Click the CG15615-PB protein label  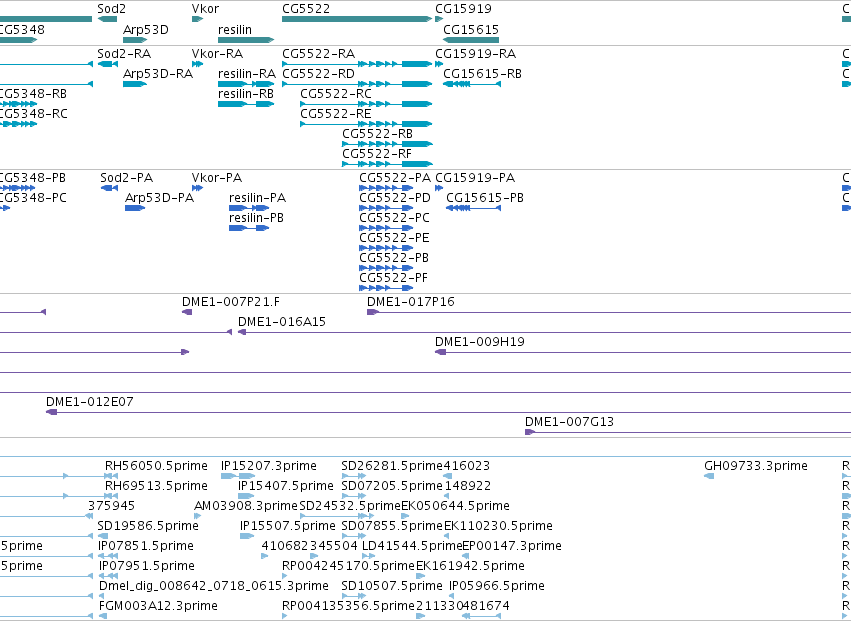click(x=485, y=198)
